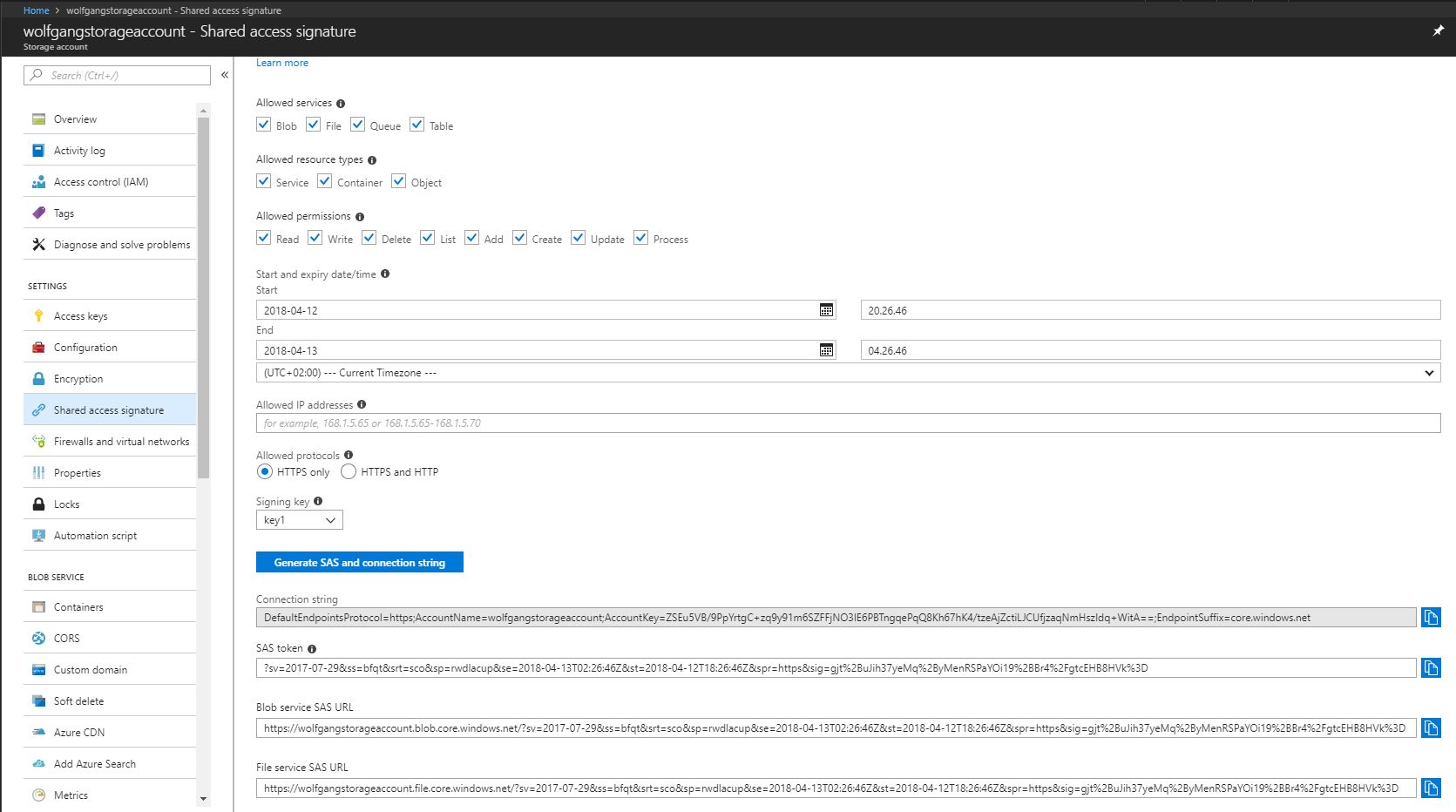1456x812 pixels.
Task: Open the End date calendar picker
Action: coord(825,349)
